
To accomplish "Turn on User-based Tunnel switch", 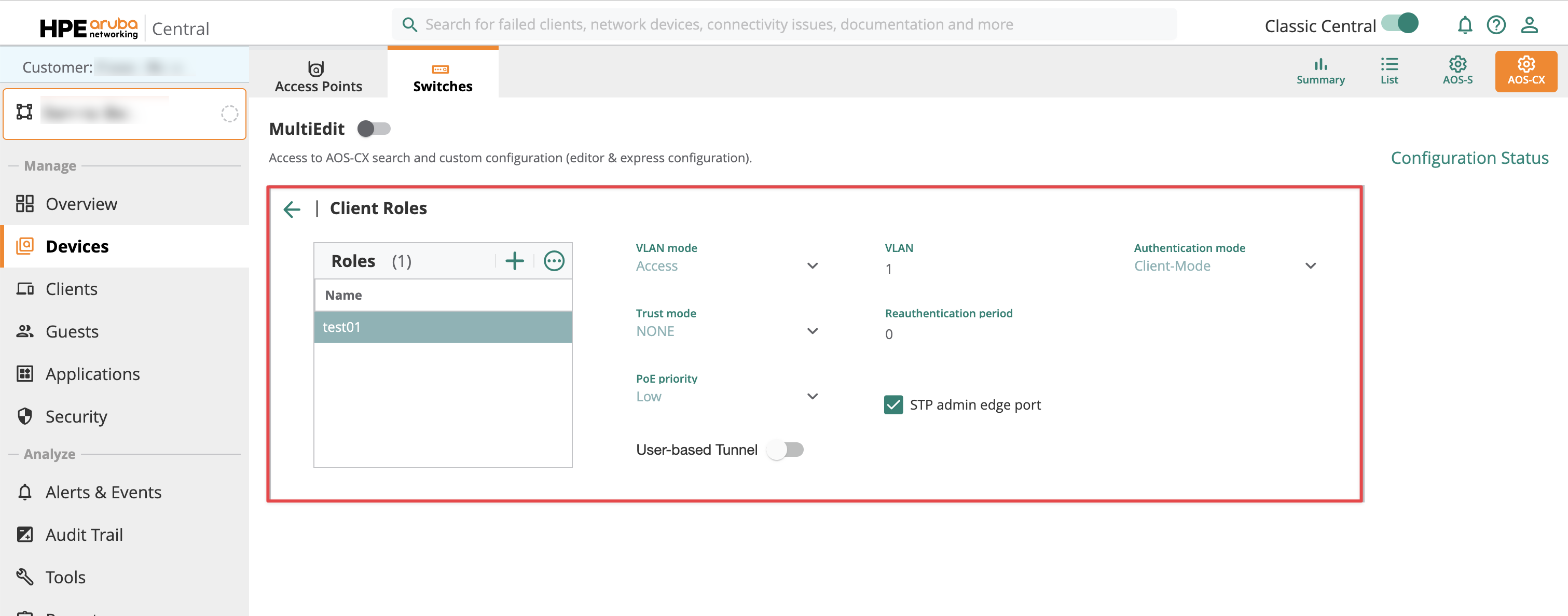I will (x=785, y=450).
